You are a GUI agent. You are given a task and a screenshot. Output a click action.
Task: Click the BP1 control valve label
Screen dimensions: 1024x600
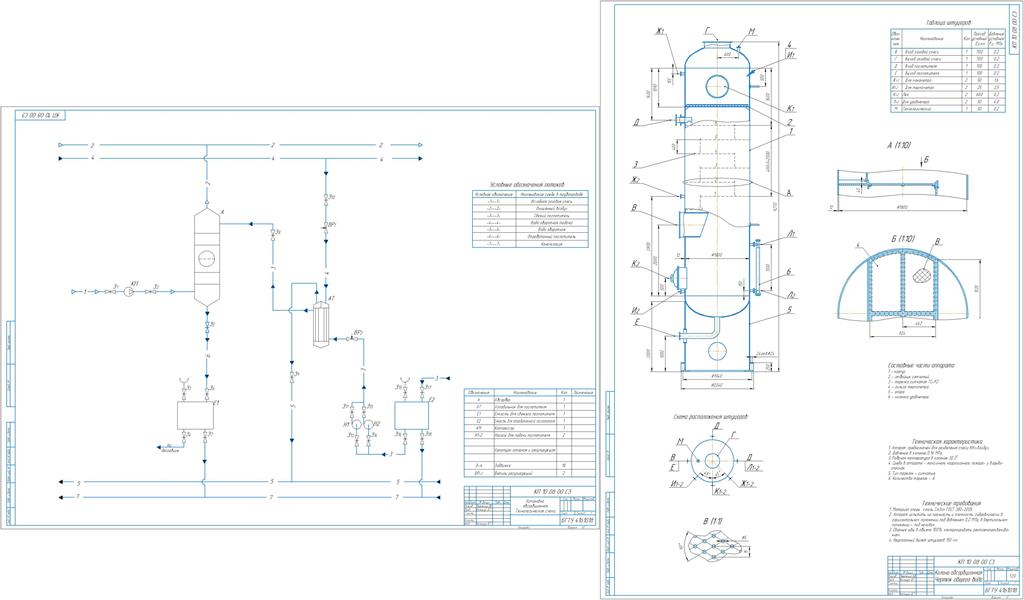pos(332,224)
